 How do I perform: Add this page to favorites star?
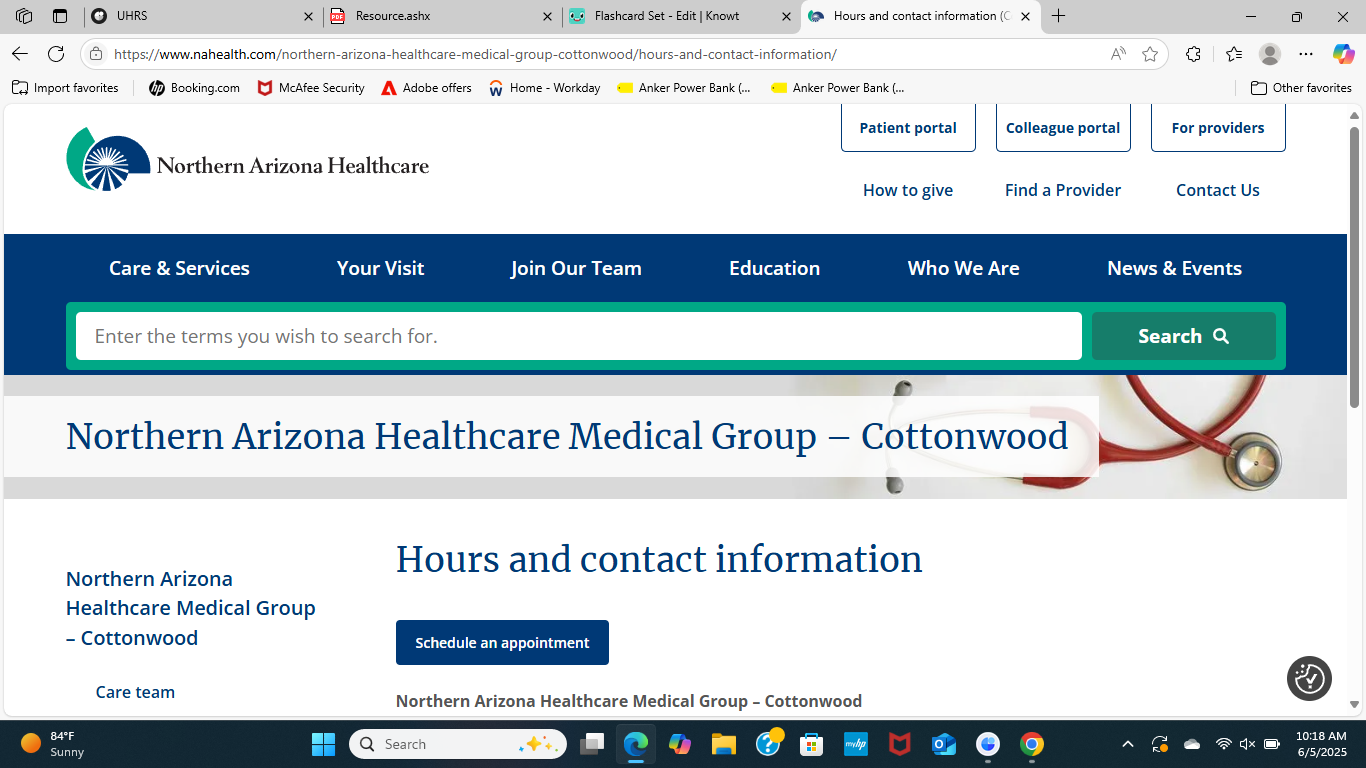point(1150,54)
